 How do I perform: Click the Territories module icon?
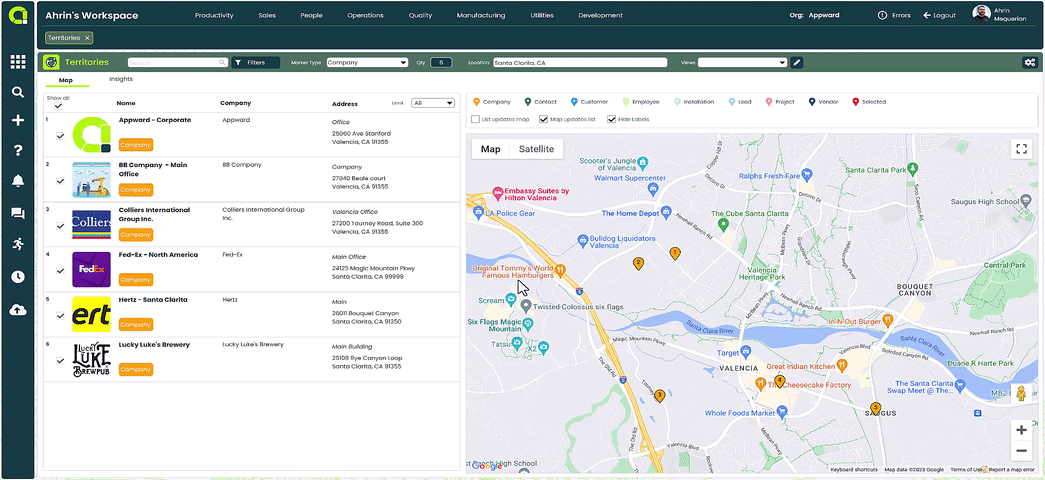[51, 62]
